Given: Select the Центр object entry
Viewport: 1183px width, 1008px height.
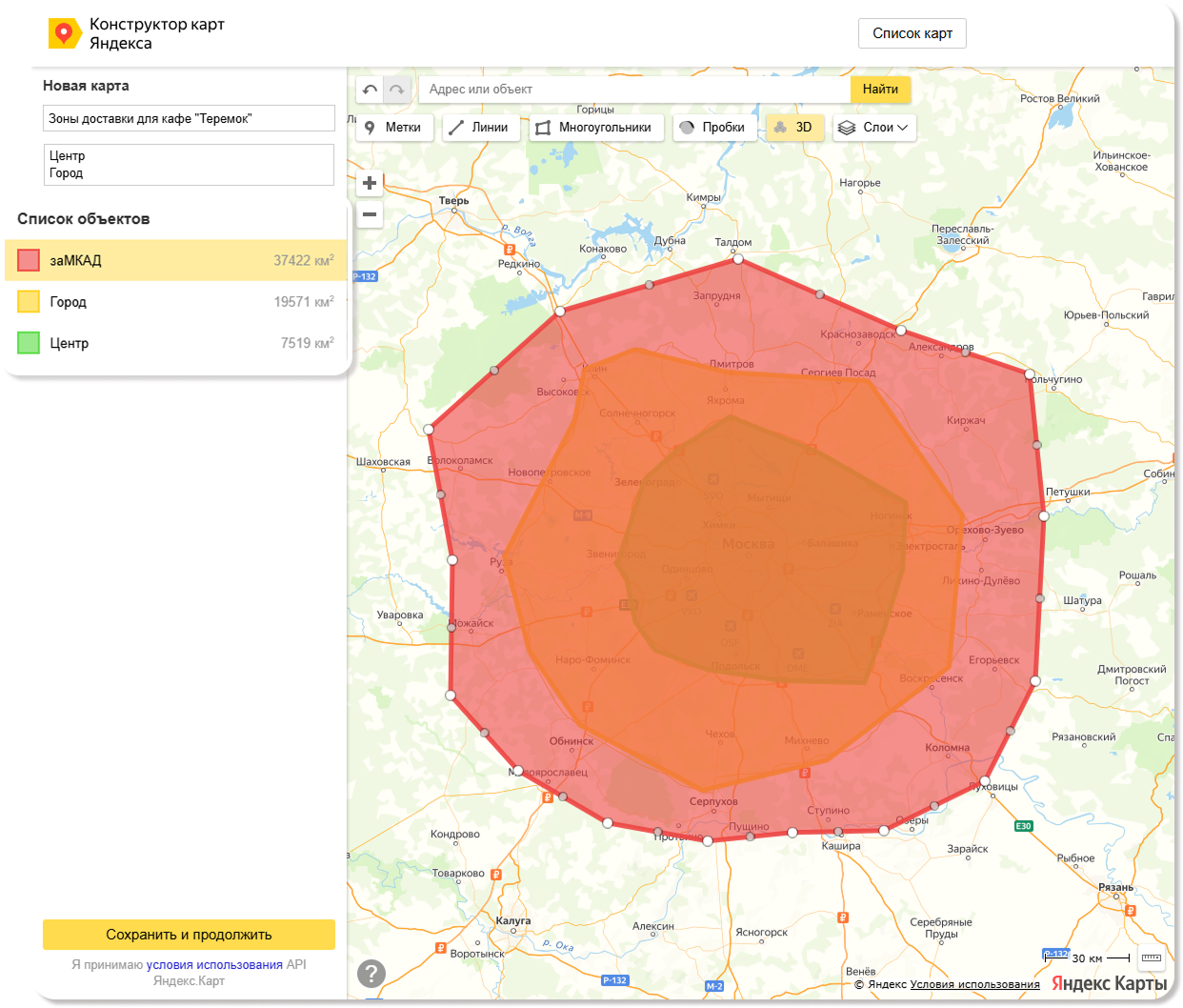Looking at the screenshot, I should point(177,343).
